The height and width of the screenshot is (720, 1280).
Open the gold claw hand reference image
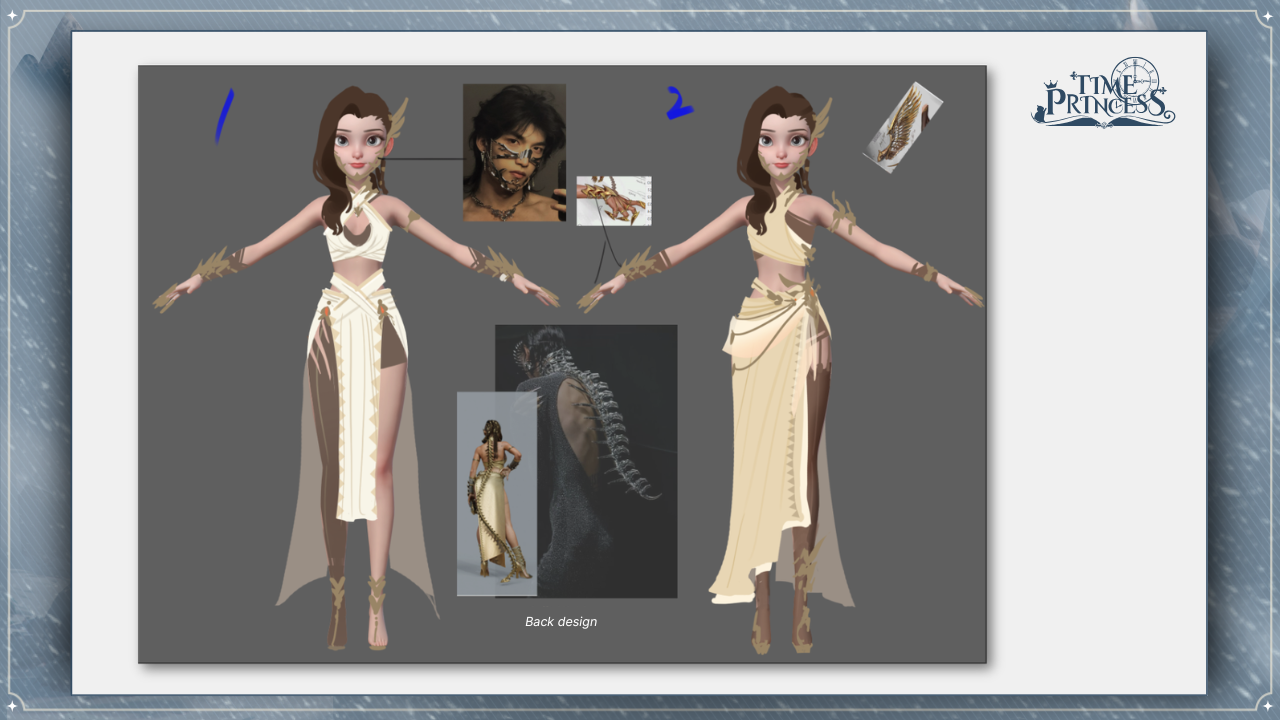click(x=613, y=200)
